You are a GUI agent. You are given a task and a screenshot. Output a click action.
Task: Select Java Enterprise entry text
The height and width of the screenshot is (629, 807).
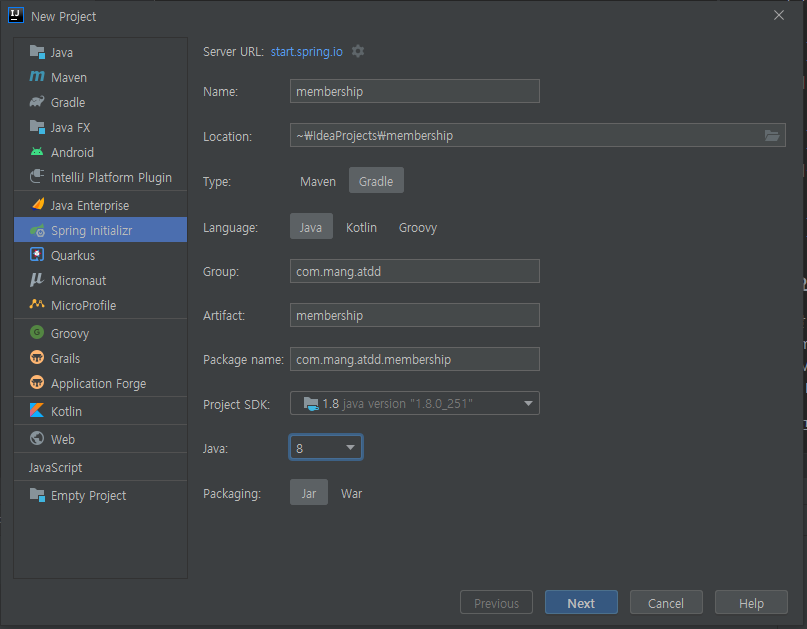90,205
